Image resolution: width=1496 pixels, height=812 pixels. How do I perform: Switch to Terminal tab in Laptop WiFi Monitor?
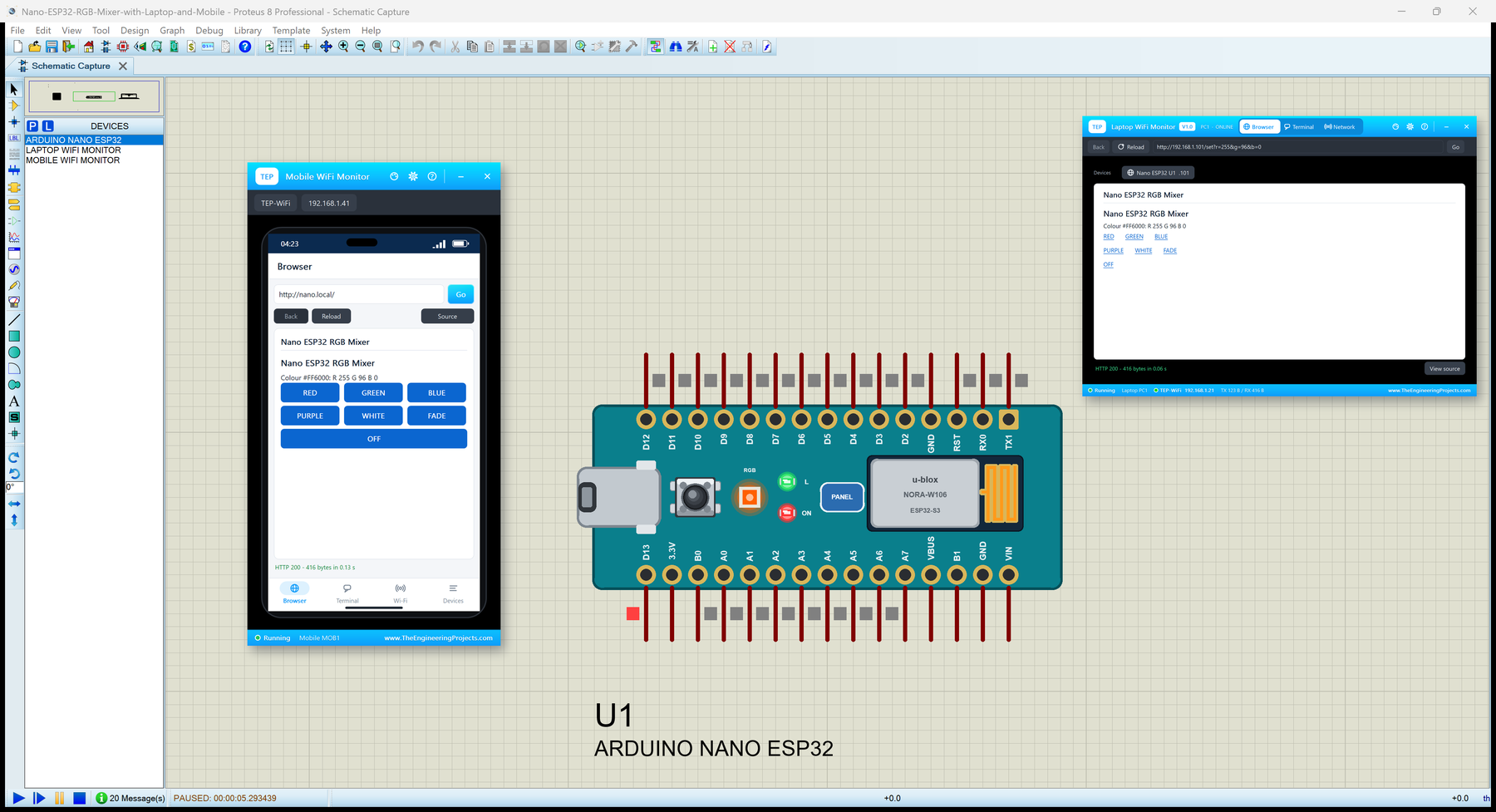point(1299,127)
